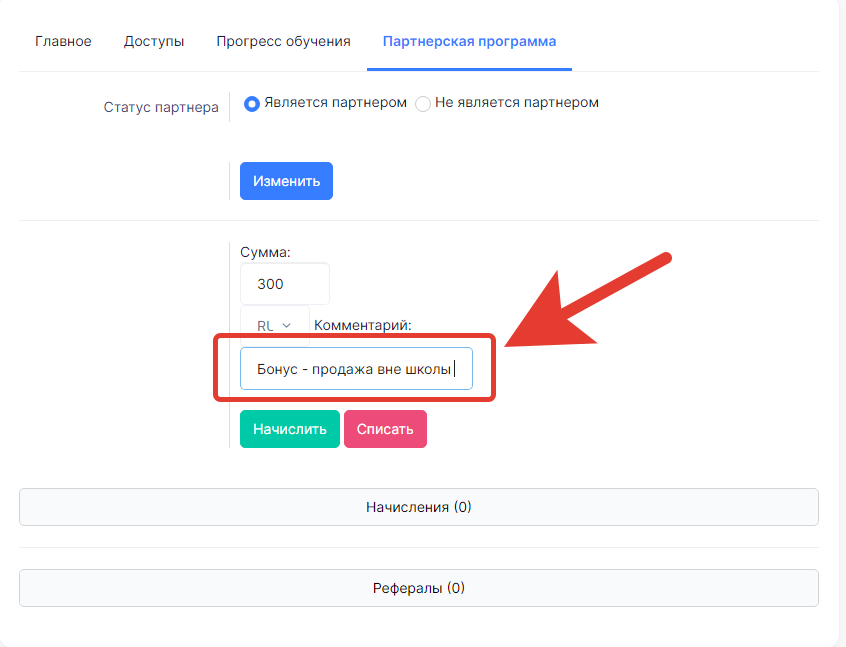The image size is (846, 647).
Task: Click the currency code text in selector
Action: pyautogui.click(x=265, y=326)
